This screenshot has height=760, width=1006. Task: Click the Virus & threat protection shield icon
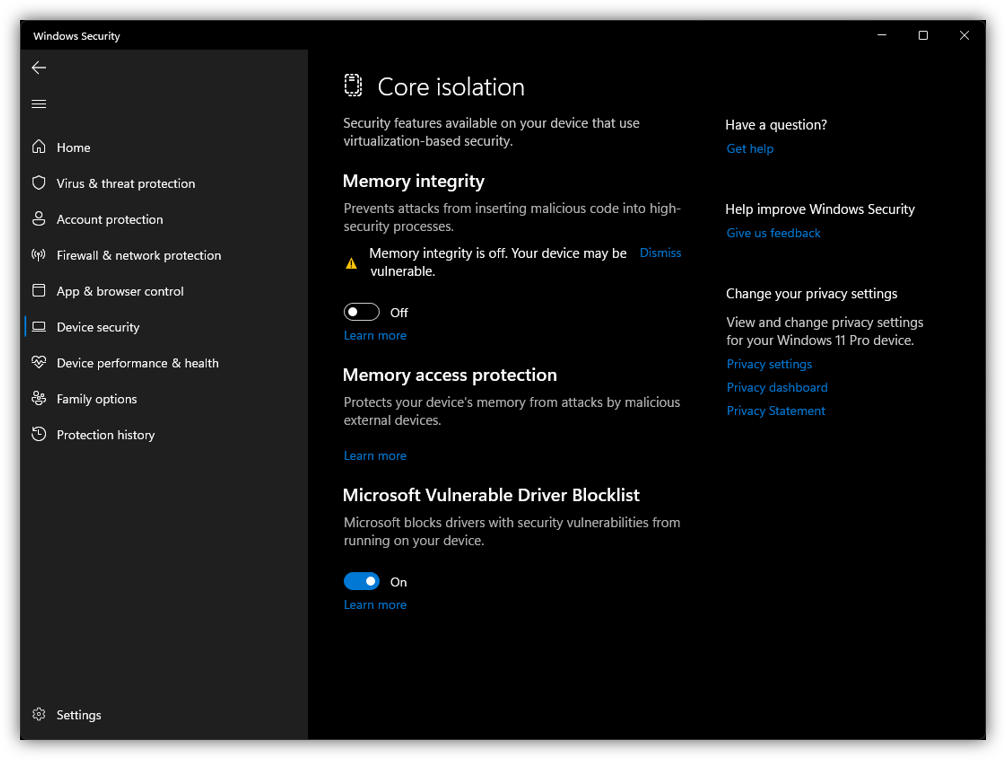(x=38, y=183)
